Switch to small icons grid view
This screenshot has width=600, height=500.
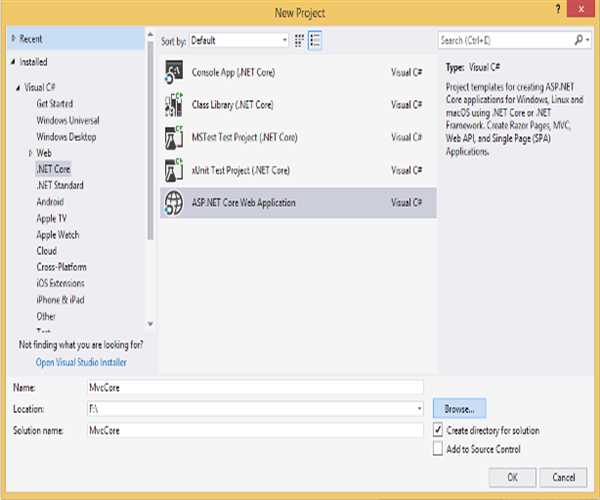tap(299, 41)
